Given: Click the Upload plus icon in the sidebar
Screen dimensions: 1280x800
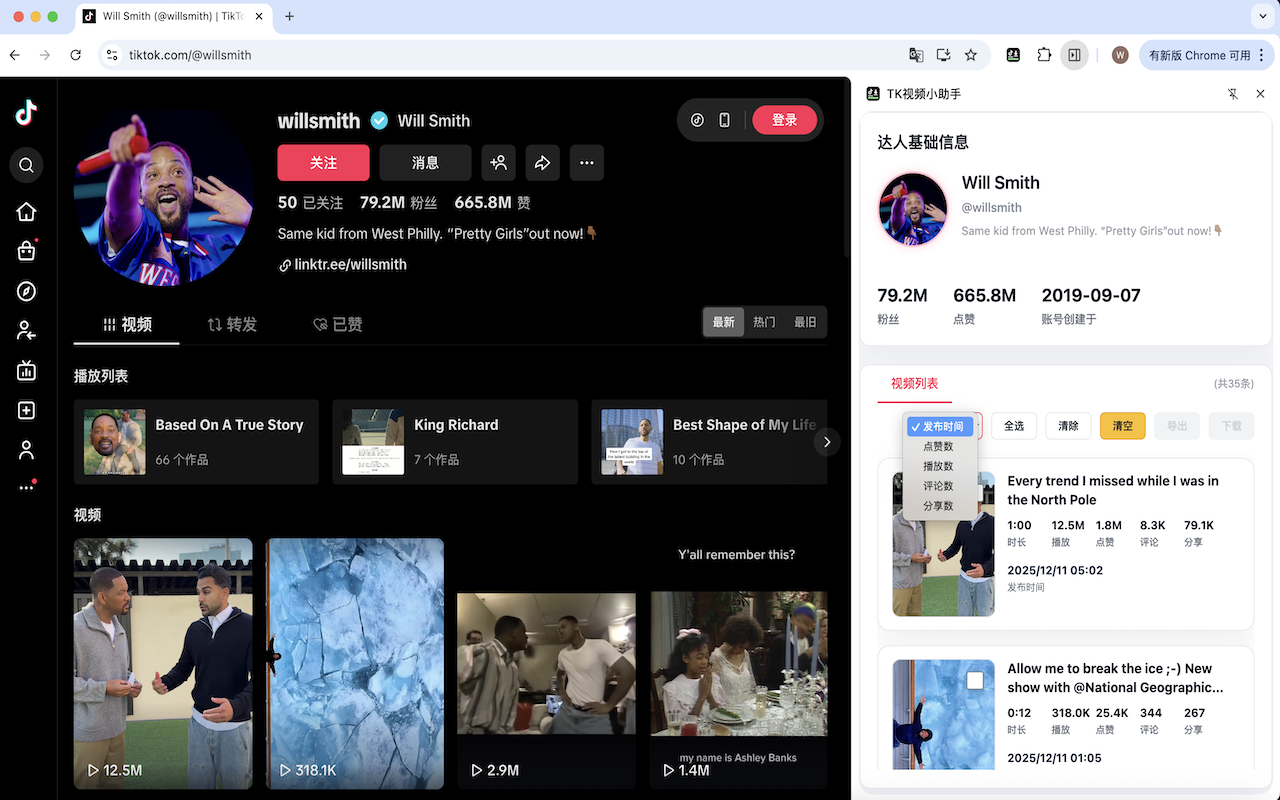Looking at the screenshot, I should pyautogui.click(x=27, y=411).
